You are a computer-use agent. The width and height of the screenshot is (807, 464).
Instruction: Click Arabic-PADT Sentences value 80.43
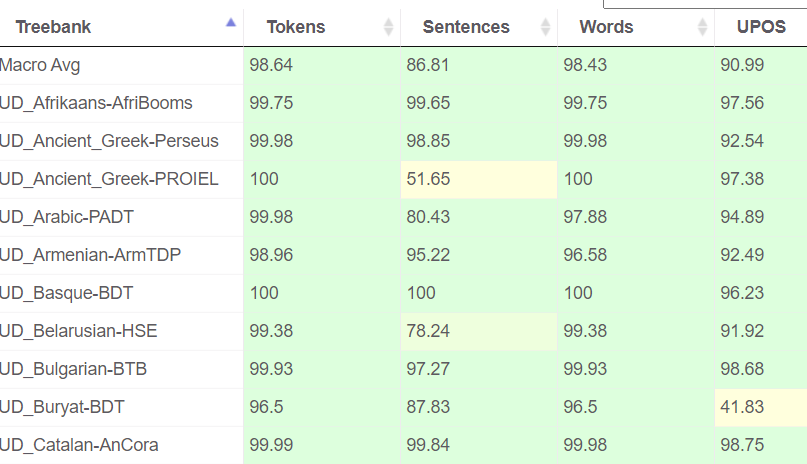(x=428, y=217)
